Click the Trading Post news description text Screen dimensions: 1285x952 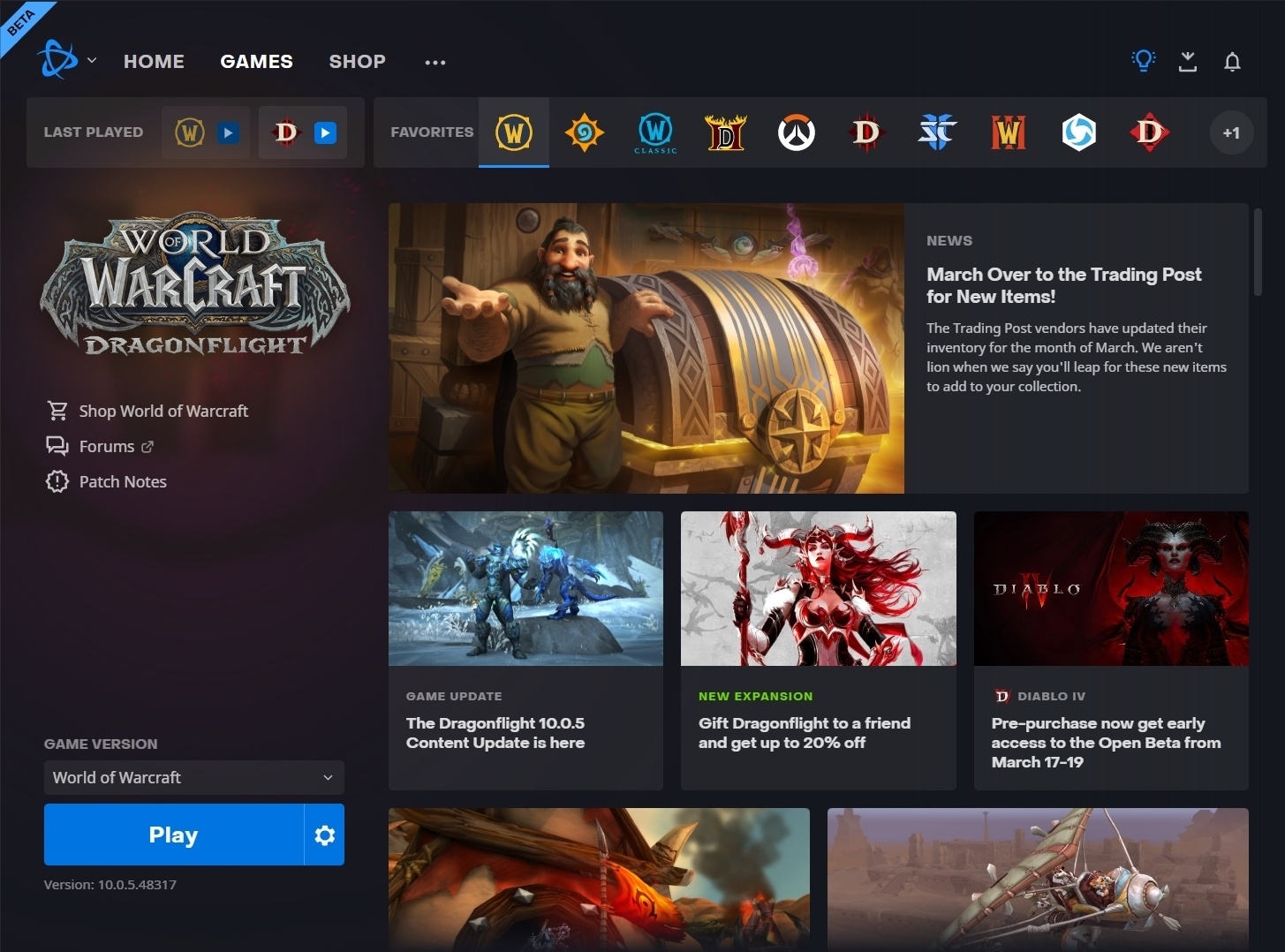click(1077, 357)
